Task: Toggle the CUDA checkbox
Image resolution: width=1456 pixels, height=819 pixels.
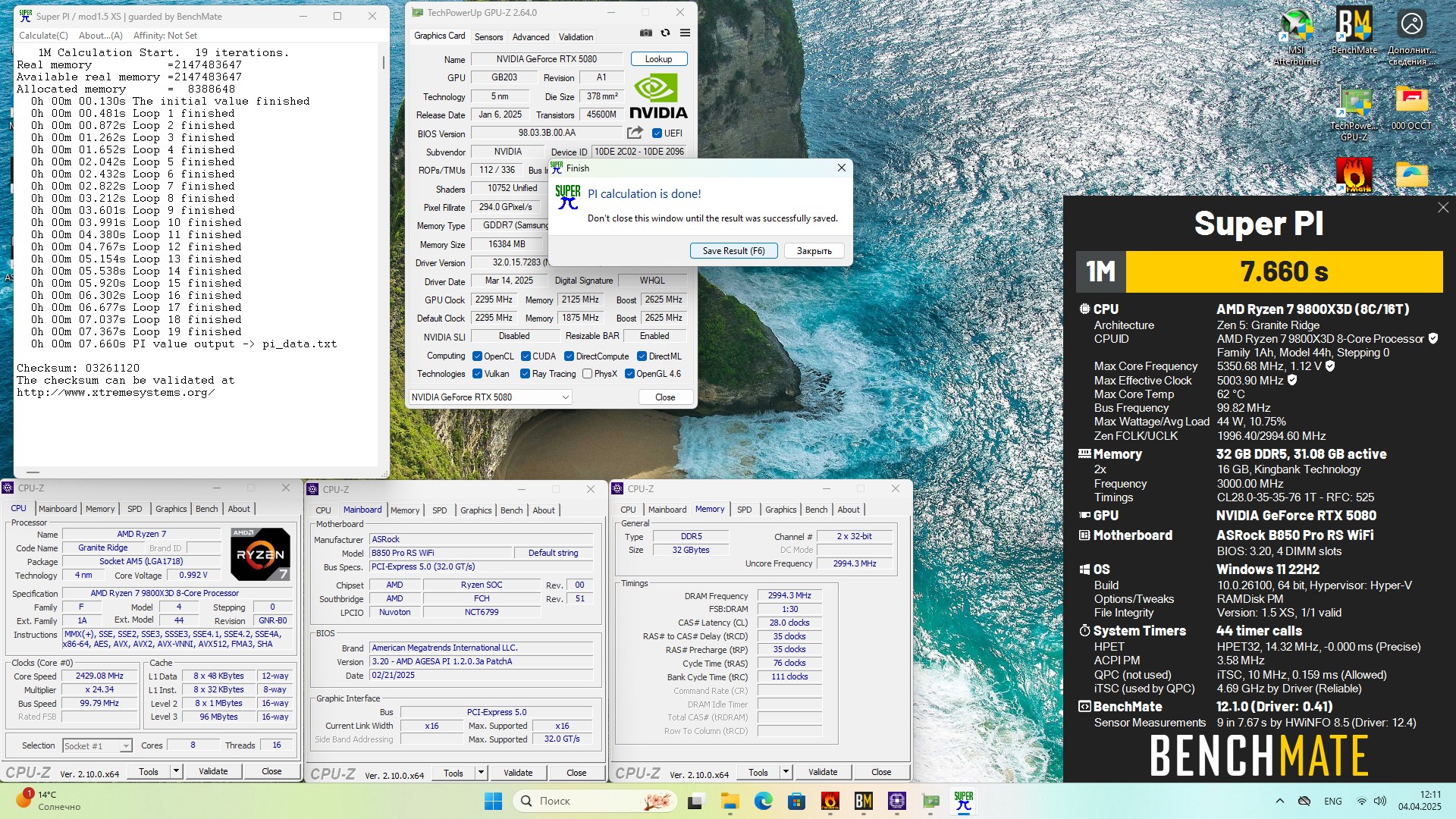Action: [x=526, y=356]
